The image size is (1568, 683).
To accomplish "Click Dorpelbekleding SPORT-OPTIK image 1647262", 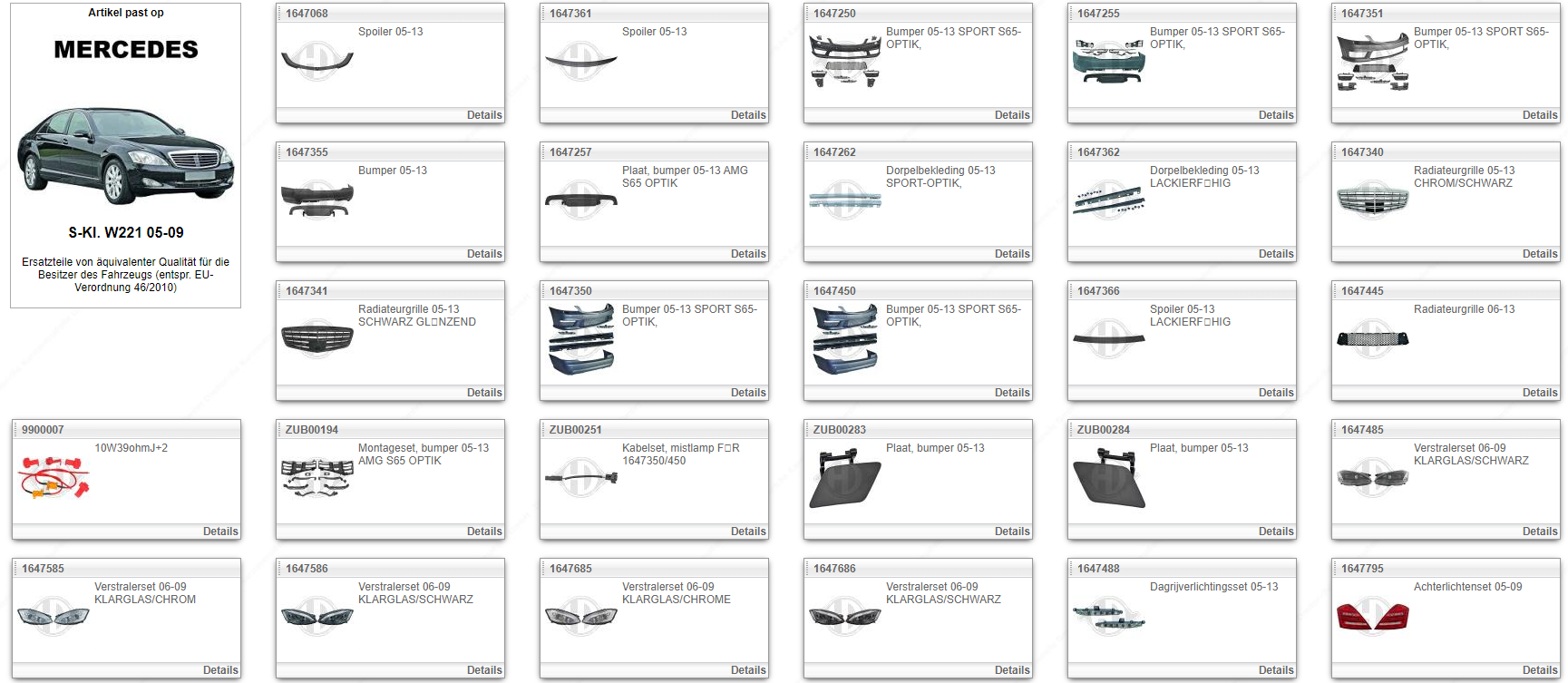I will pos(844,200).
